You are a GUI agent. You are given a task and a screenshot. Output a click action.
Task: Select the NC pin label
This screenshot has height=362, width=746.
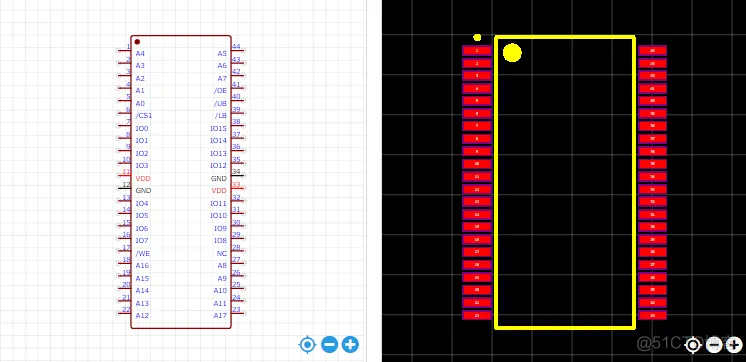[222, 254]
